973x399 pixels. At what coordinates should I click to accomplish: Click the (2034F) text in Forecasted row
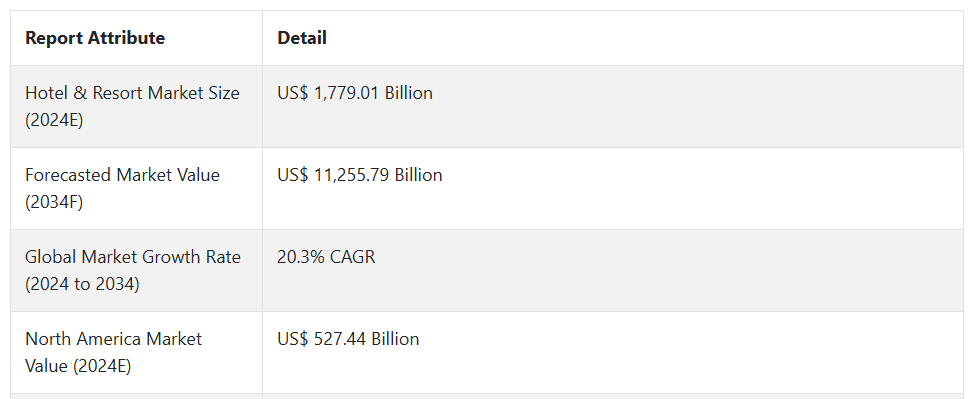click(x=54, y=202)
